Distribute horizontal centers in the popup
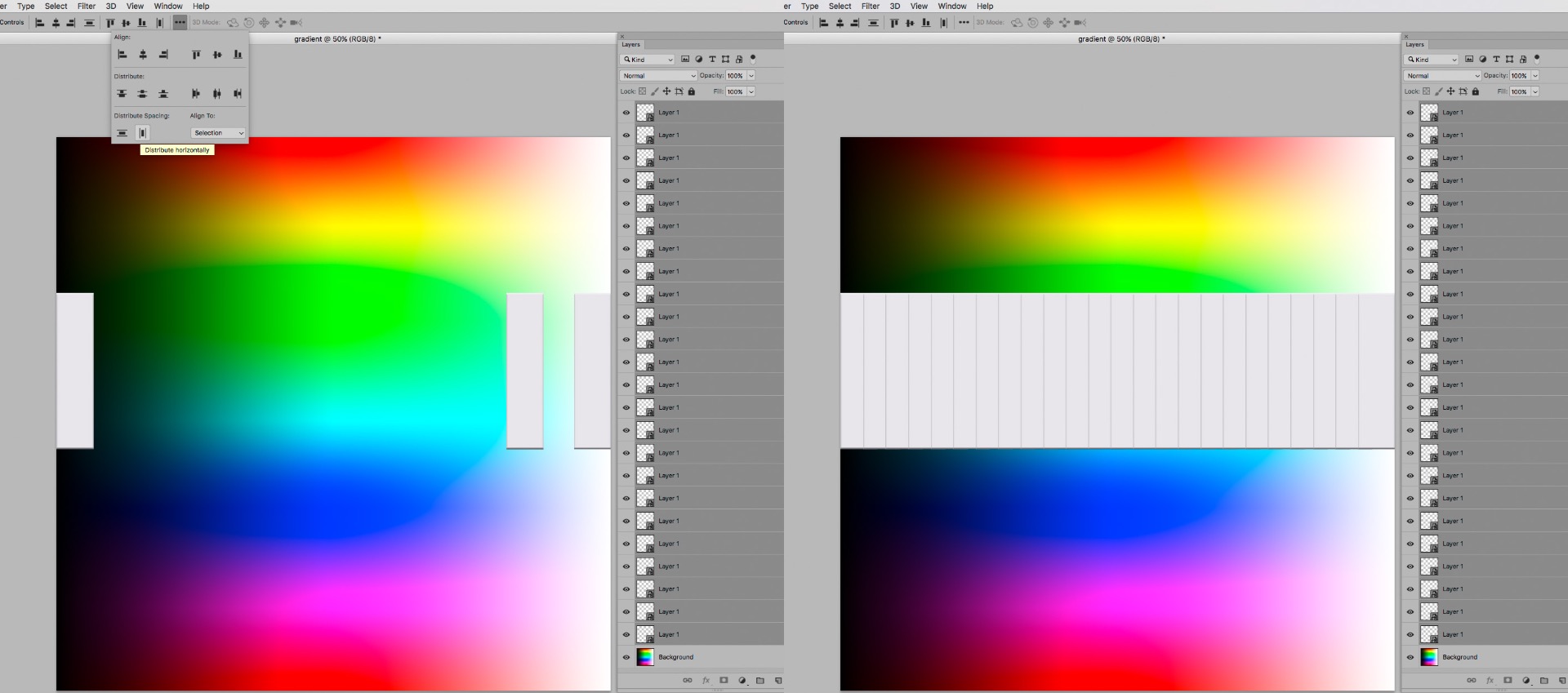The height and width of the screenshot is (693, 1568). tap(217, 94)
